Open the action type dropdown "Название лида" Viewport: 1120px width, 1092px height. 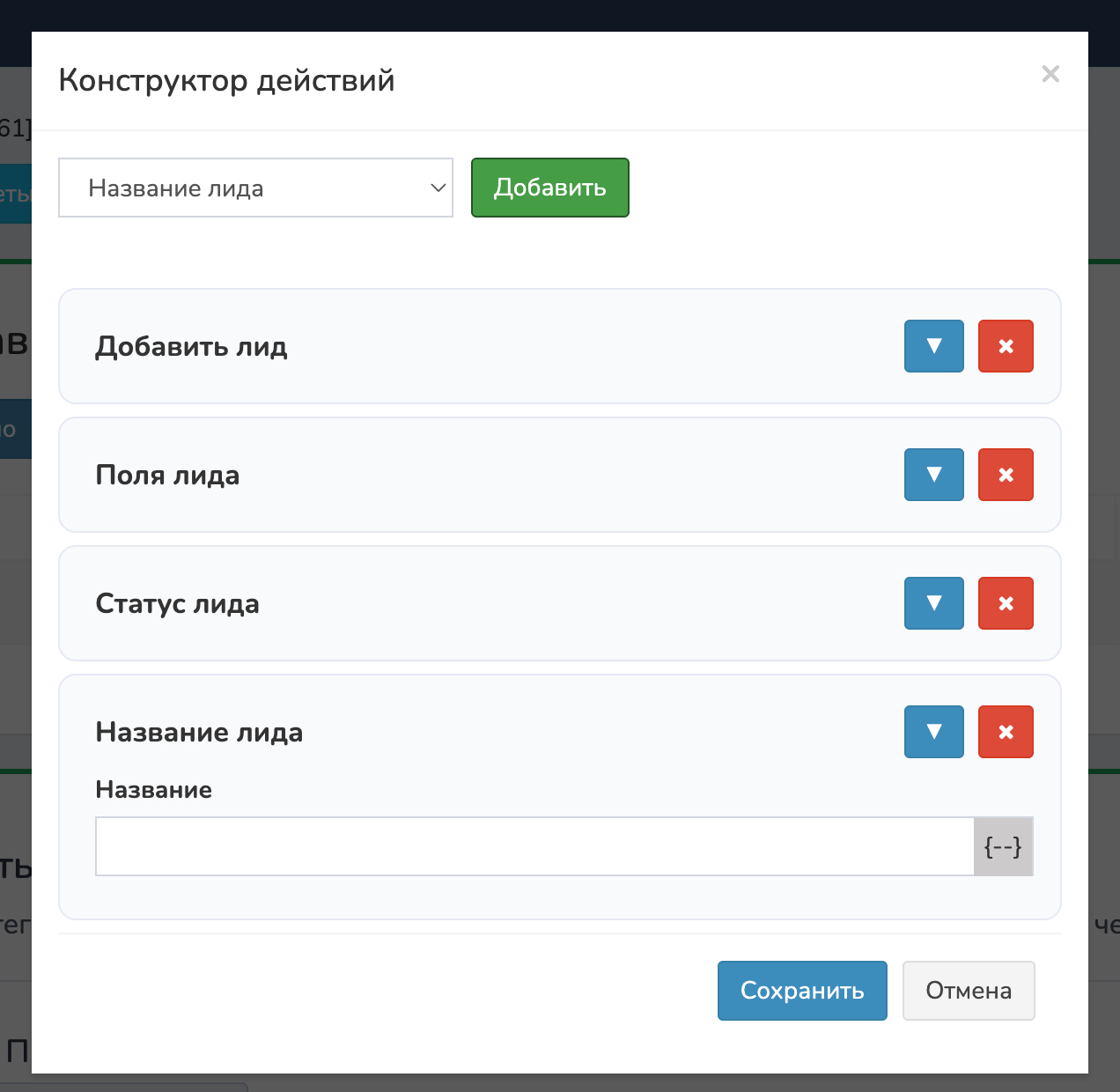255,188
